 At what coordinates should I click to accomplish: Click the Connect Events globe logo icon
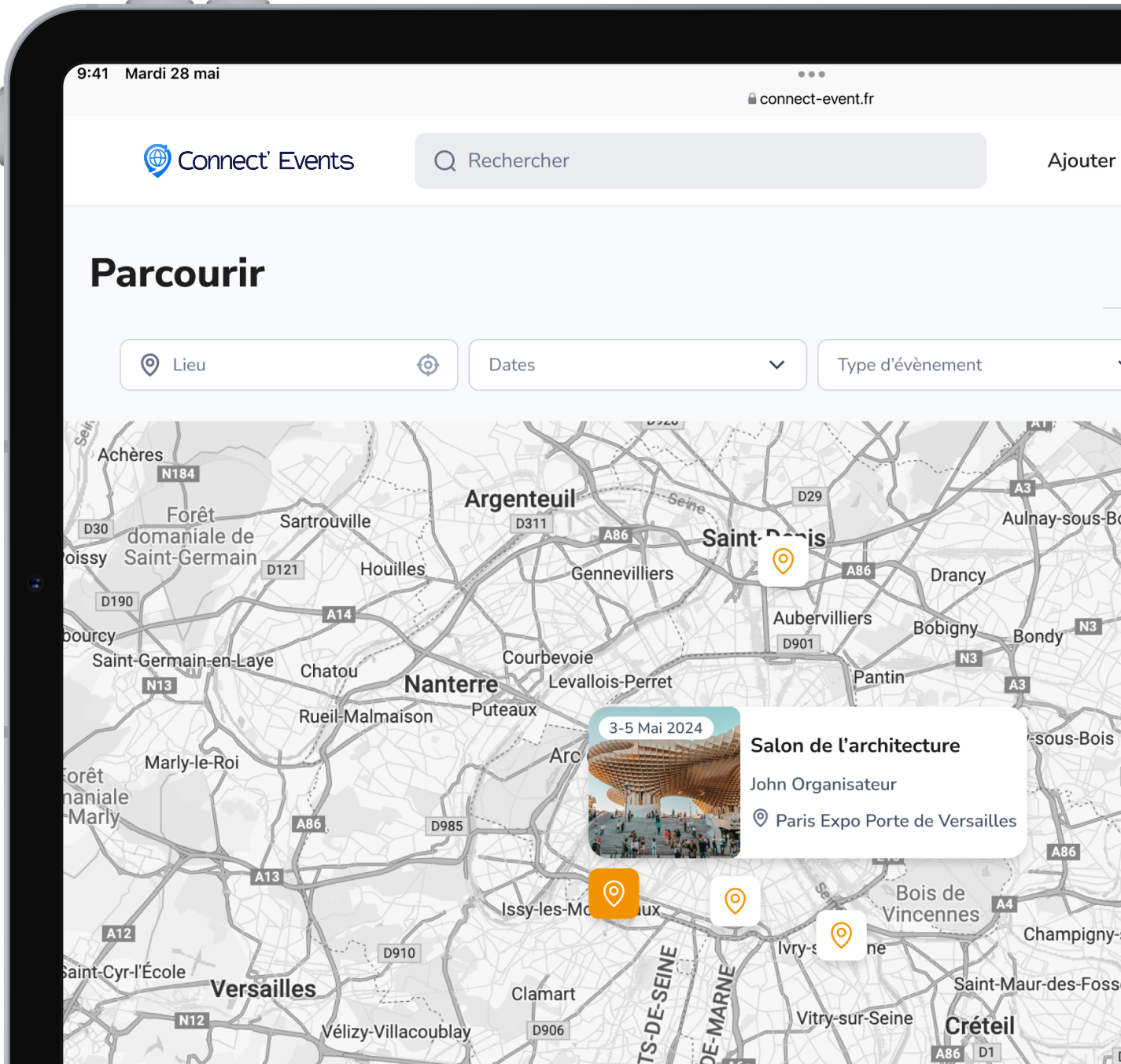pyautogui.click(x=157, y=160)
